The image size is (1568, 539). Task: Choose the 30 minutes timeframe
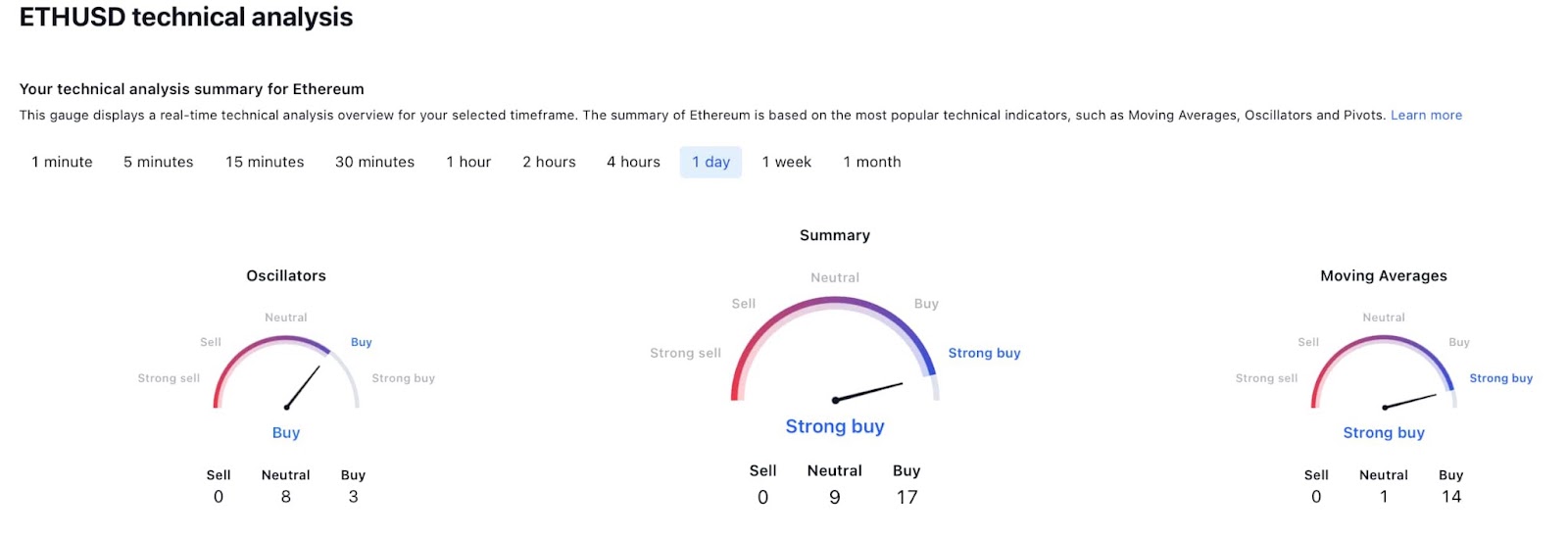click(374, 162)
